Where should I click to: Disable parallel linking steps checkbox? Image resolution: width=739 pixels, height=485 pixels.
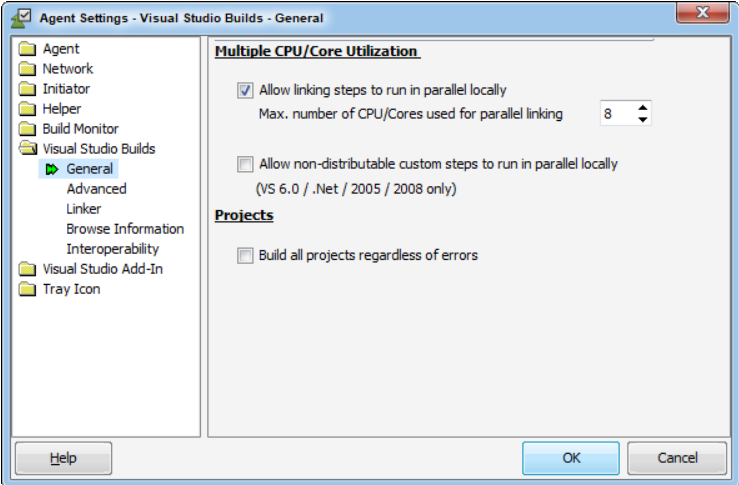tap(245, 90)
